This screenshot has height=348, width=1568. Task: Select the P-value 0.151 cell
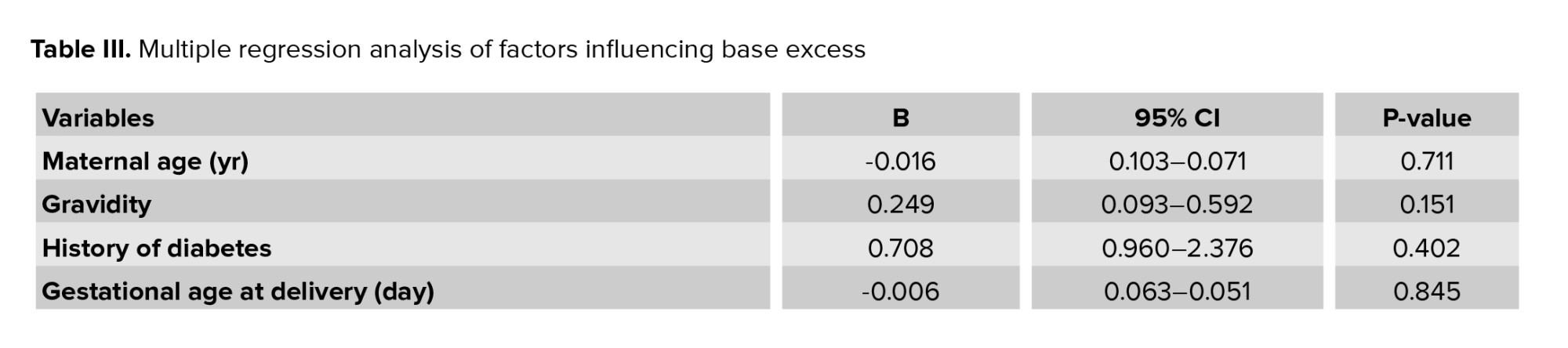coord(1426,205)
